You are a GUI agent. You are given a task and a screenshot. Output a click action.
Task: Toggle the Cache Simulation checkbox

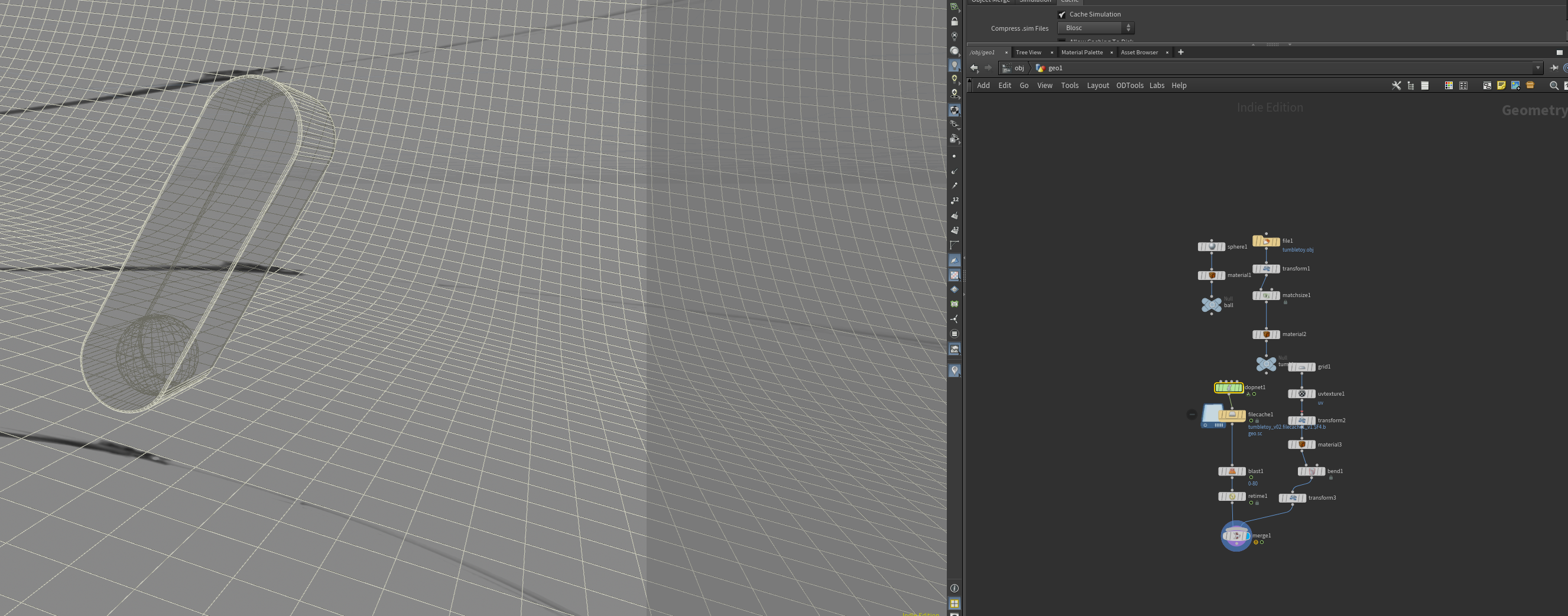point(1062,15)
